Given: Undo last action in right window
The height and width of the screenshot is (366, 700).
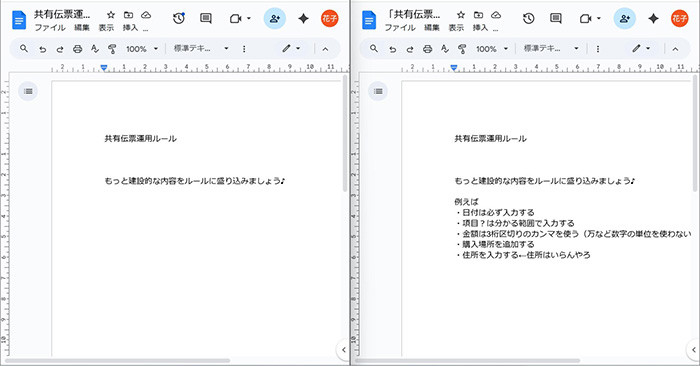Looking at the screenshot, I should point(392,49).
